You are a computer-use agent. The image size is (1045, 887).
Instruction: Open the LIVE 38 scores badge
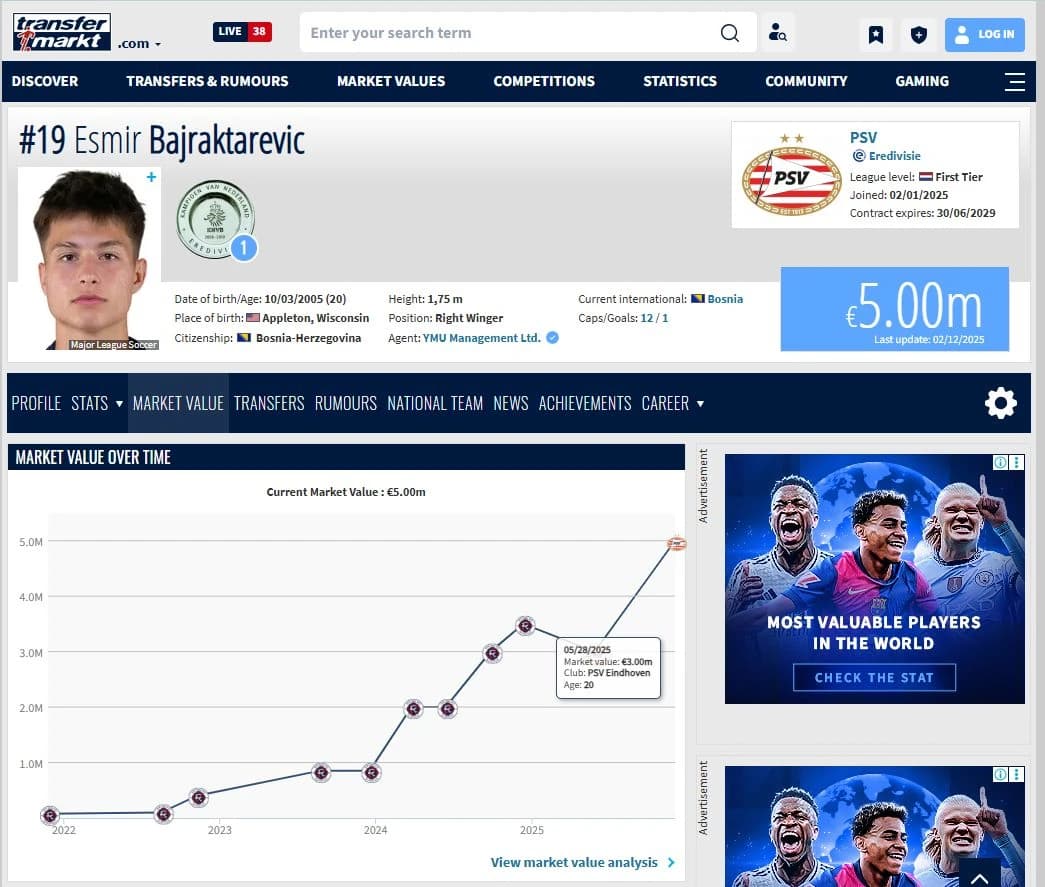[242, 31]
